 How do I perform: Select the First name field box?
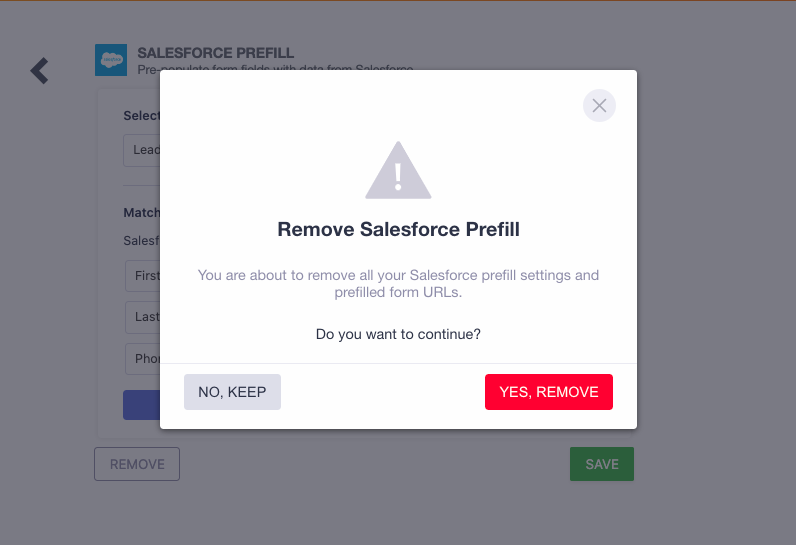click(143, 276)
